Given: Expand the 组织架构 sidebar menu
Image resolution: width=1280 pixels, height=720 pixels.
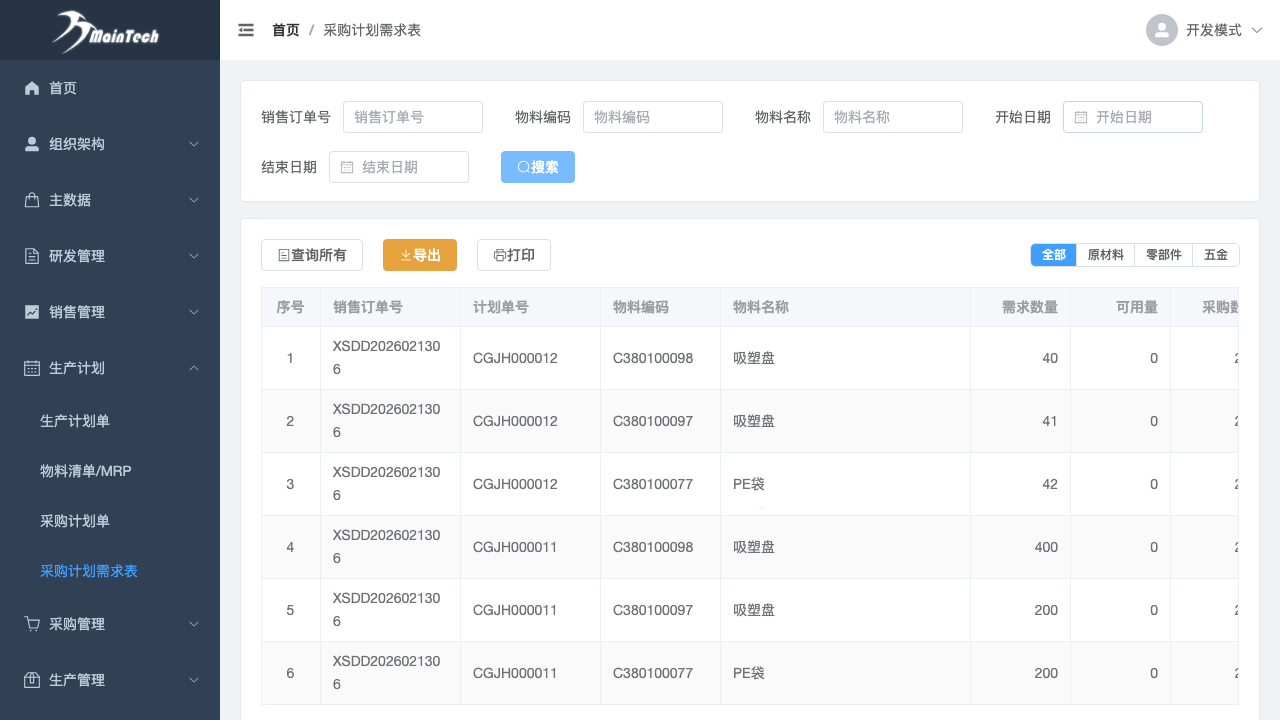Looking at the screenshot, I should coord(110,144).
